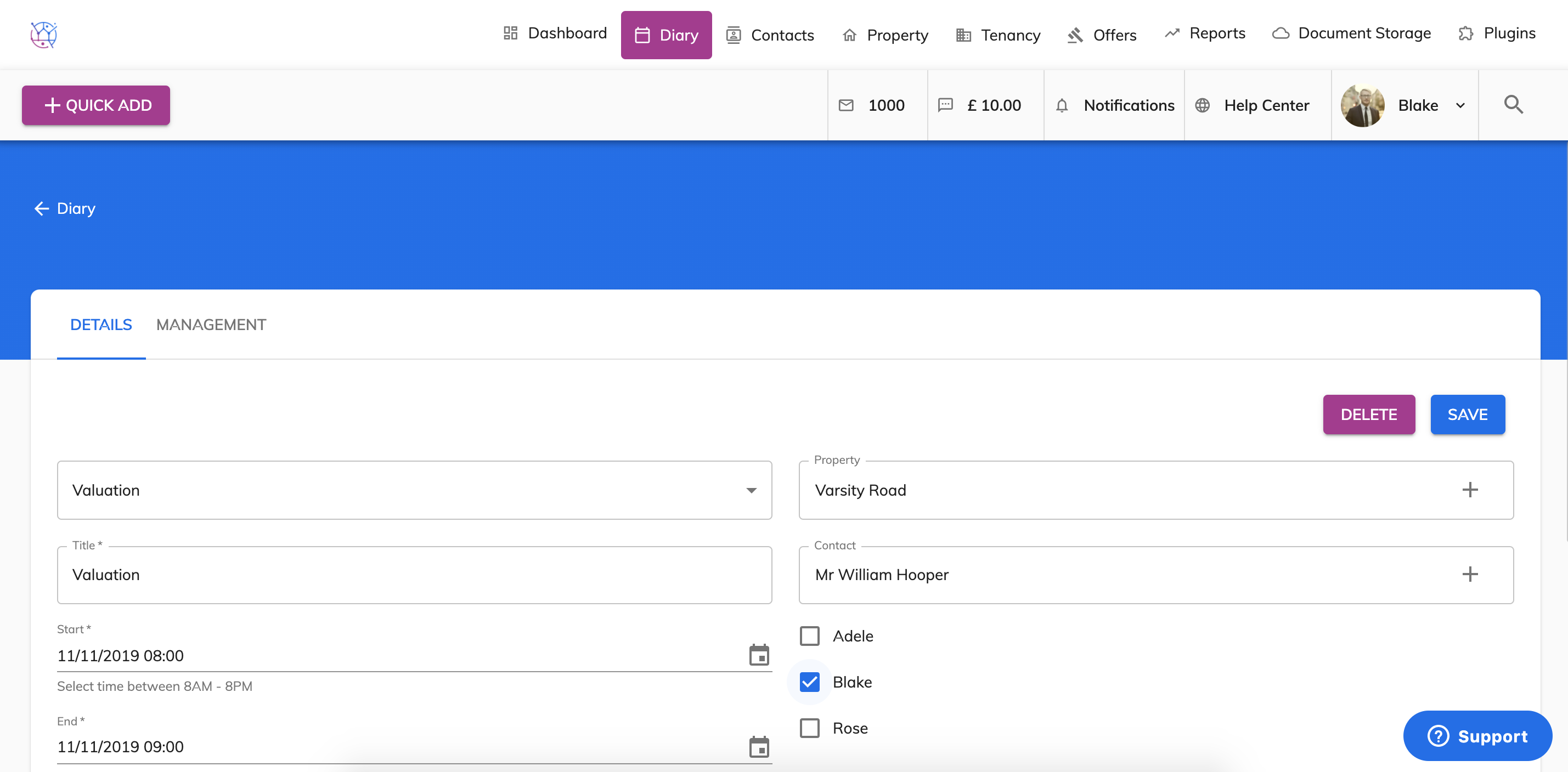
Task: Click the Title input field
Action: (x=414, y=575)
